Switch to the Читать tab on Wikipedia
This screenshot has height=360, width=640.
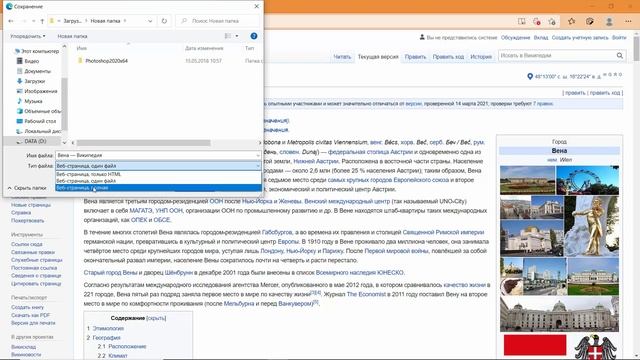tap(342, 57)
